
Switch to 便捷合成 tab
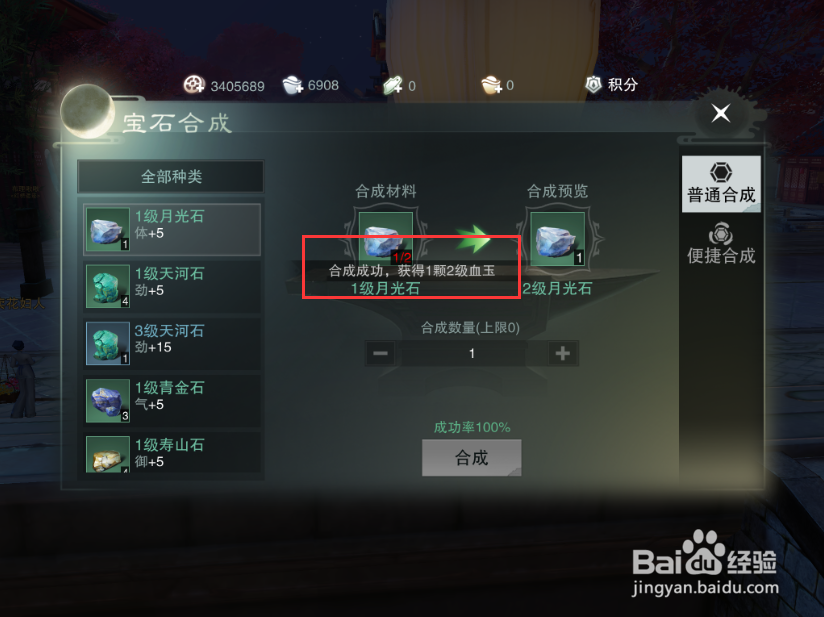(x=721, y=244)
